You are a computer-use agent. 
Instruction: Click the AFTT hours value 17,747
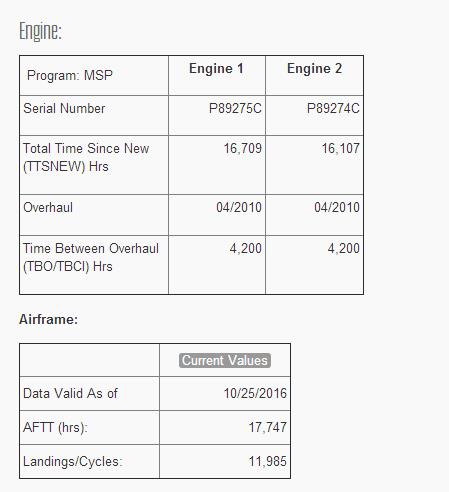point(268,427)
